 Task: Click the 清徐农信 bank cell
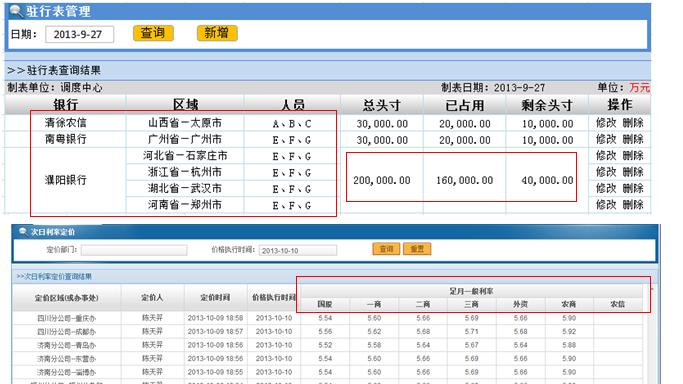tap(65, 123)
